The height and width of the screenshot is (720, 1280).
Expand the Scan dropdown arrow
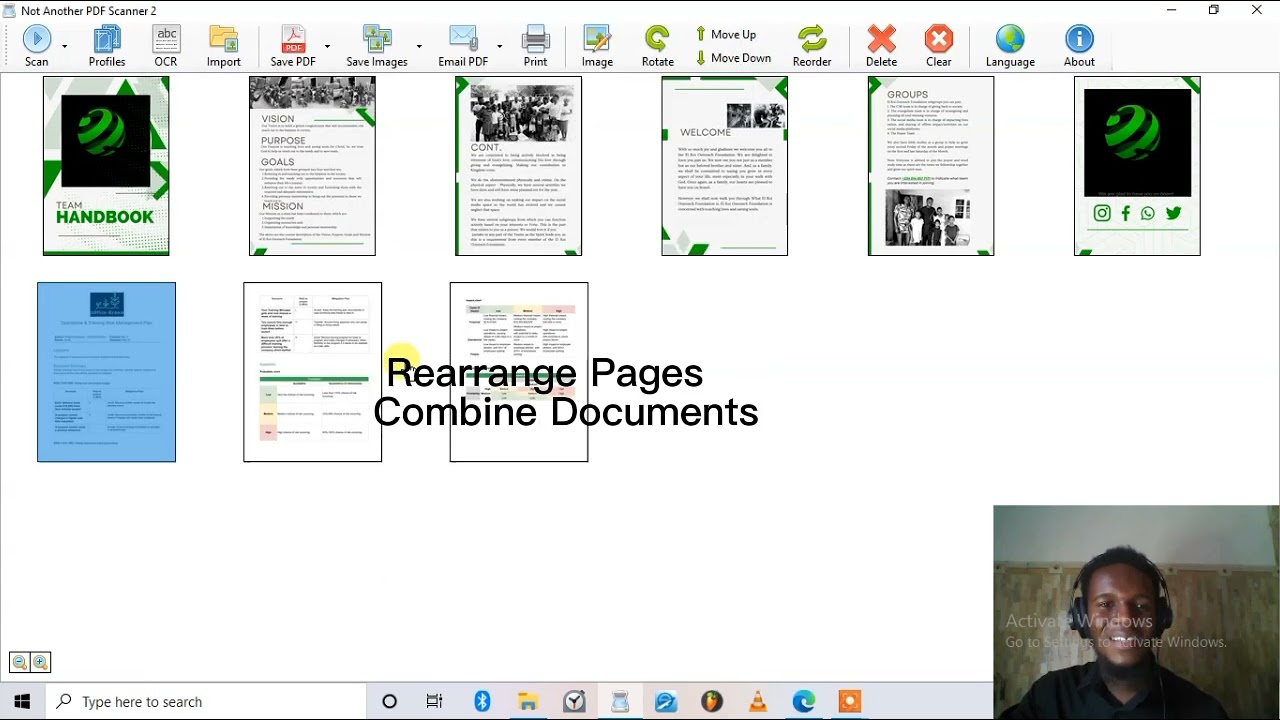[64, 47]
